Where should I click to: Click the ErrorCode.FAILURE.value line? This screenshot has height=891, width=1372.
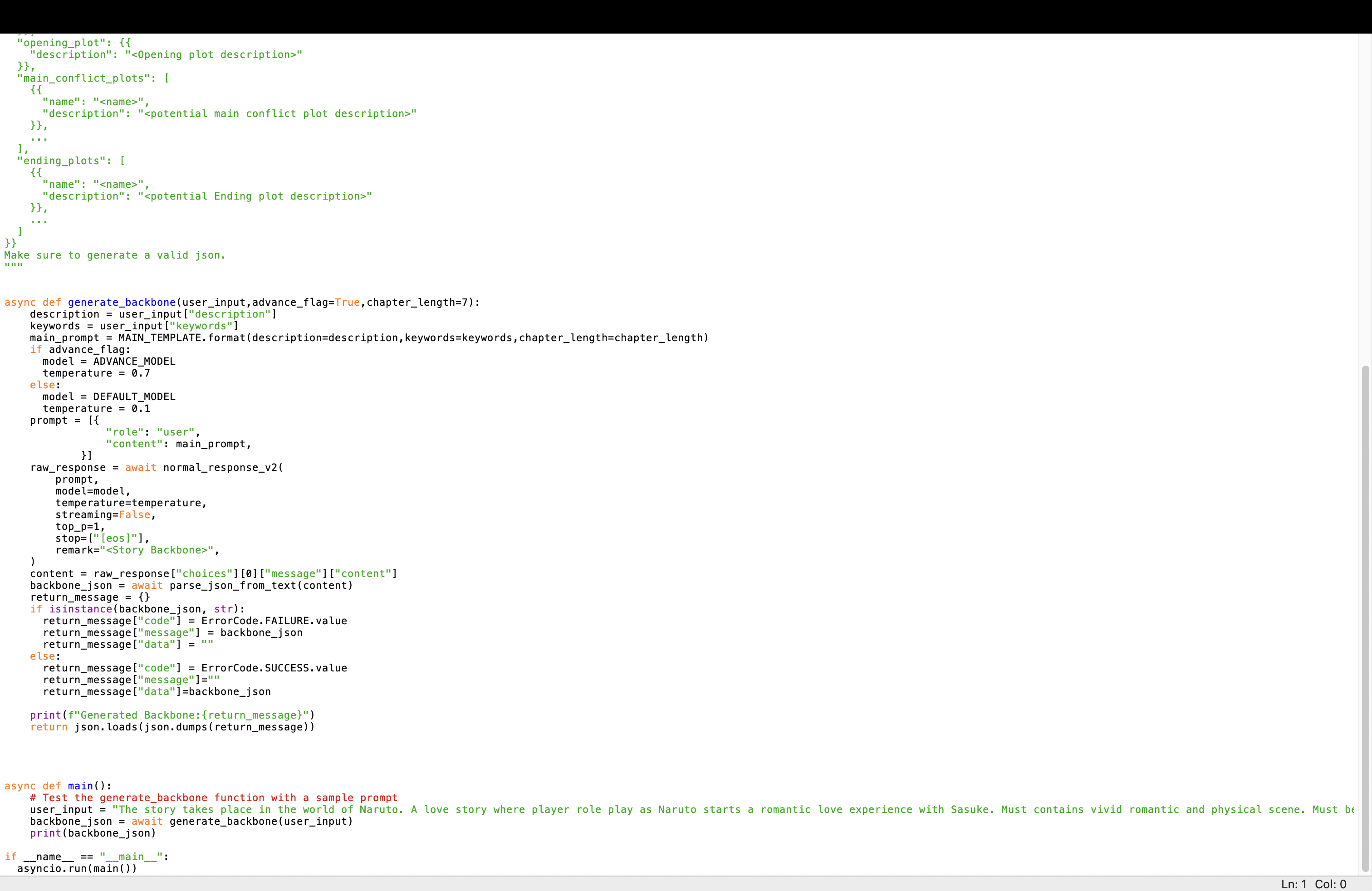click(x=195, y=621)
